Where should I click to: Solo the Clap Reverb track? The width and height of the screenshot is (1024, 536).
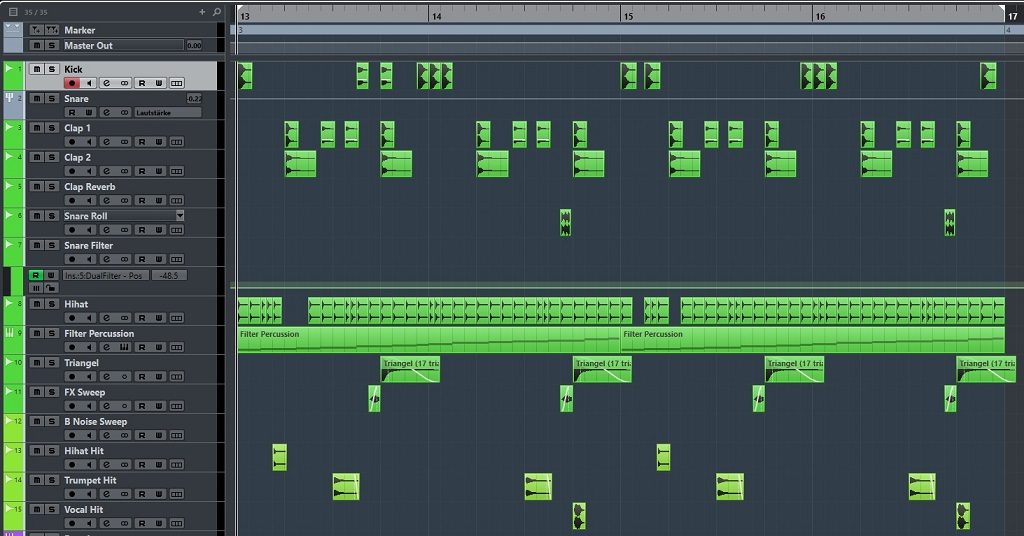click(x=52, y=187)
